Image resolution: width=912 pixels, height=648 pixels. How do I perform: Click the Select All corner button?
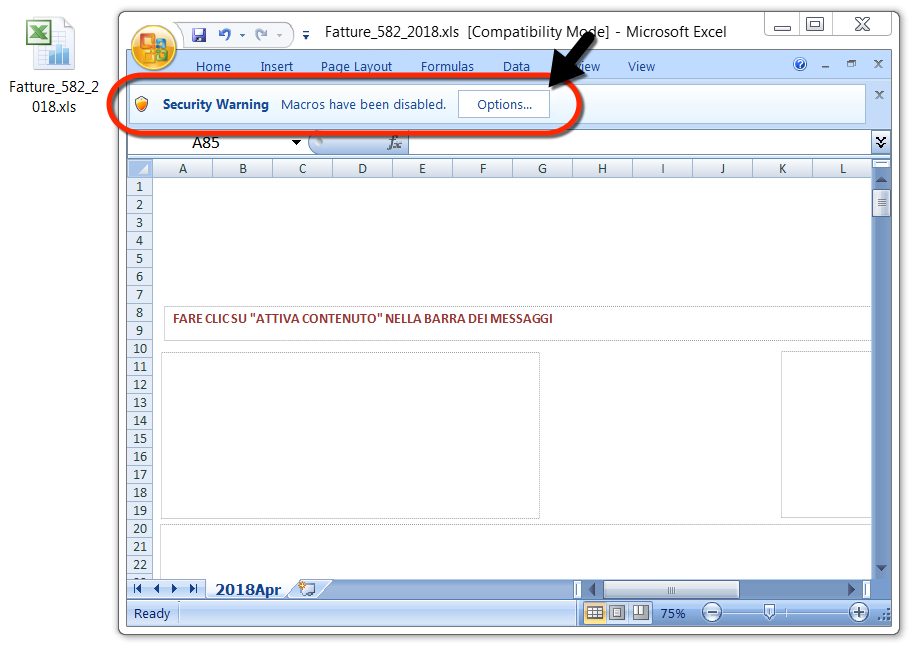[x=140, y=169]
